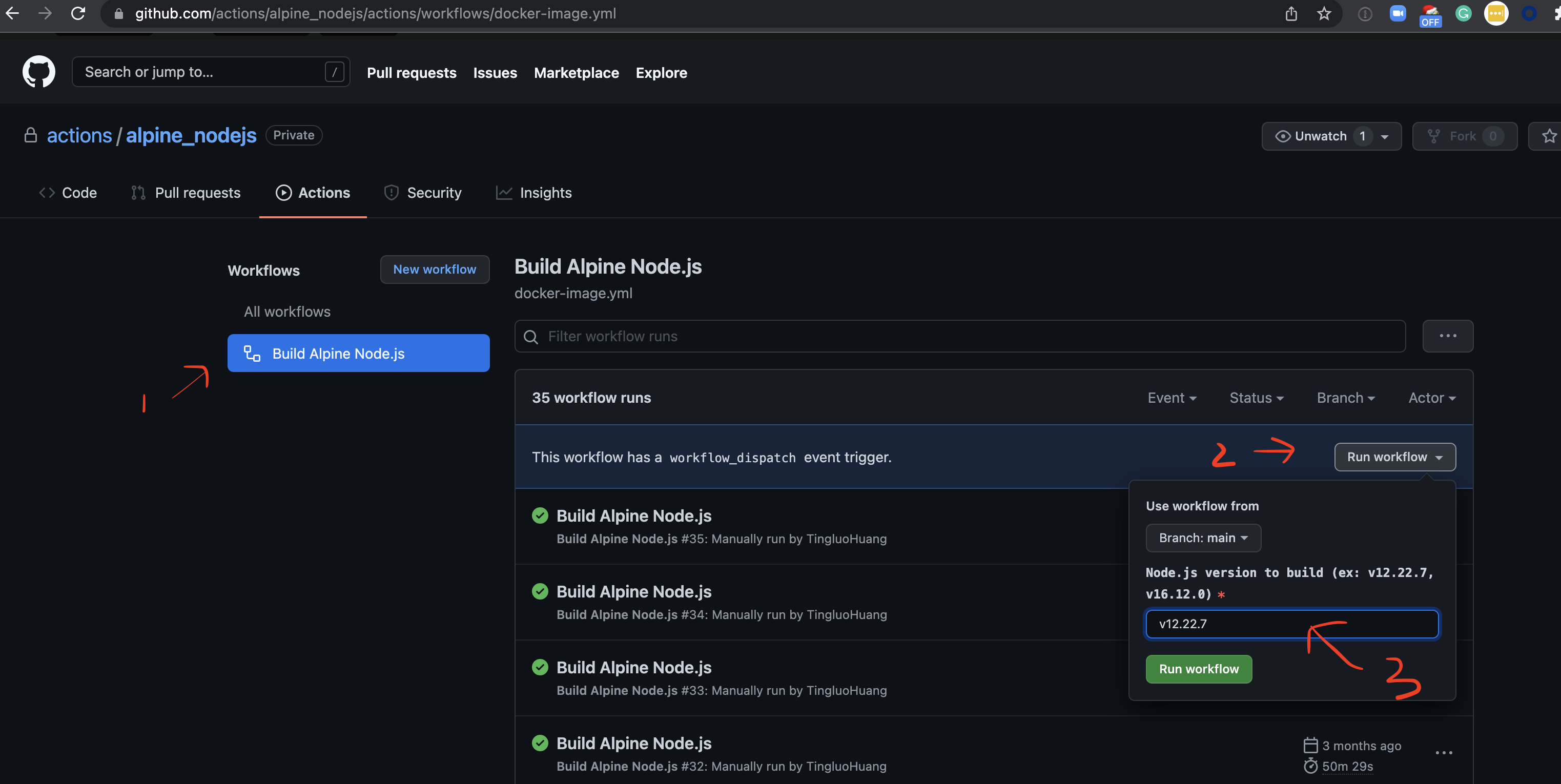Screen dimensions: 1561x784
Task: Open the options menu for run #32
Action: [1444, 753]
